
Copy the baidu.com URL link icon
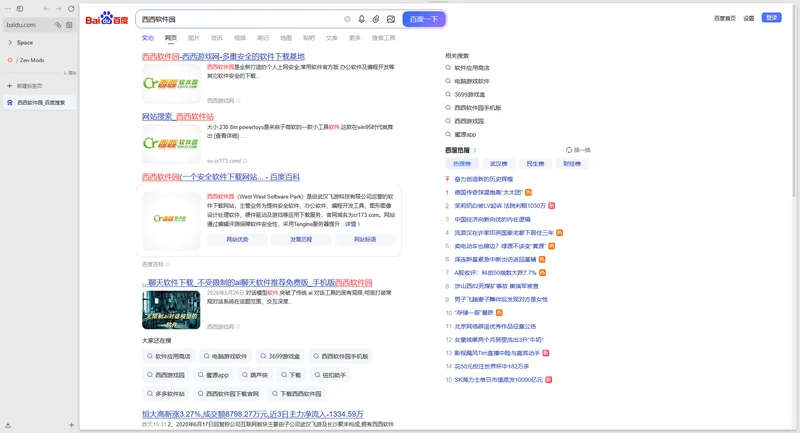click(x=58, y=24)
